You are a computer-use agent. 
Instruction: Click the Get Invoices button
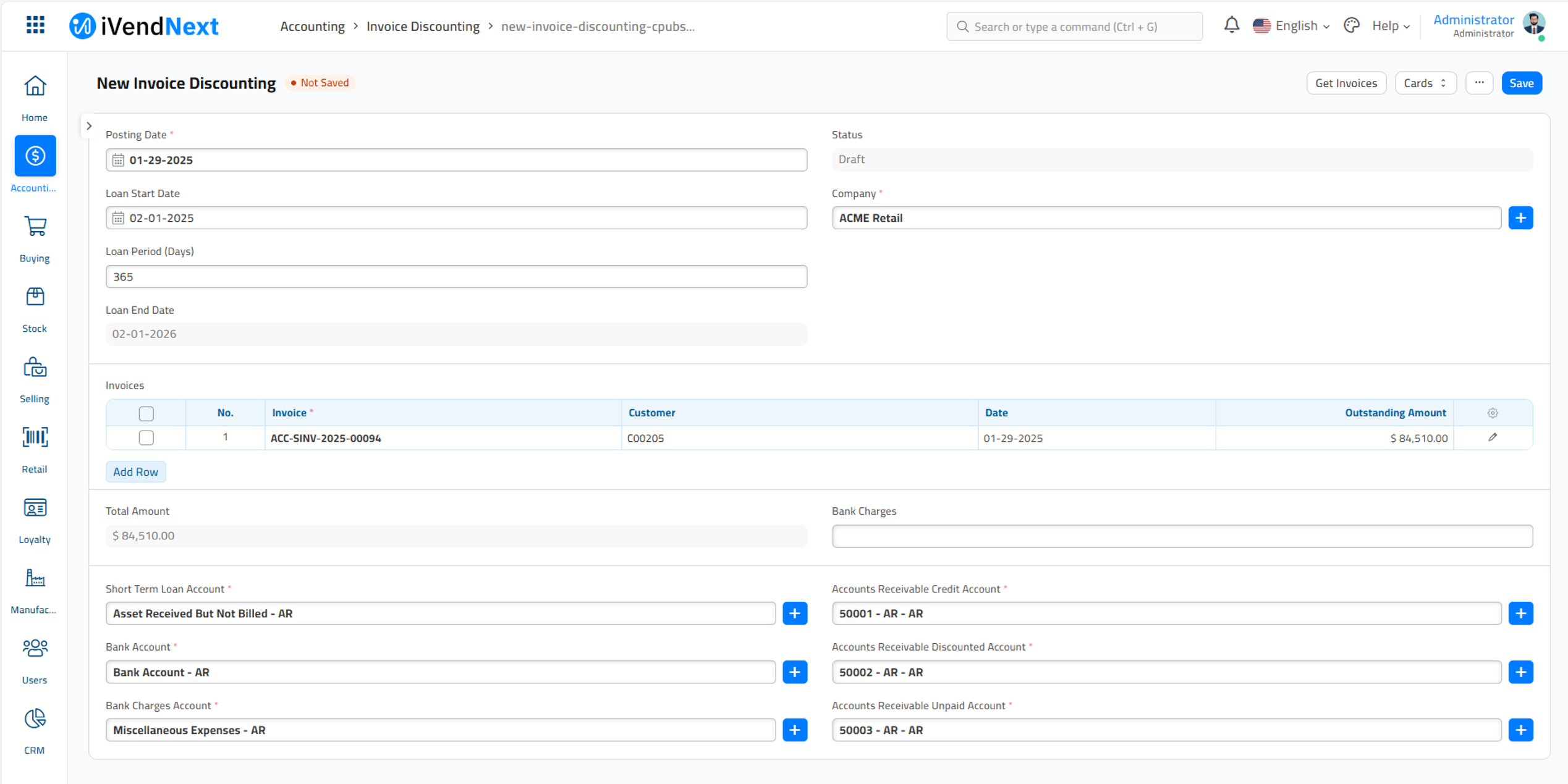click(x=1346, y=83)
